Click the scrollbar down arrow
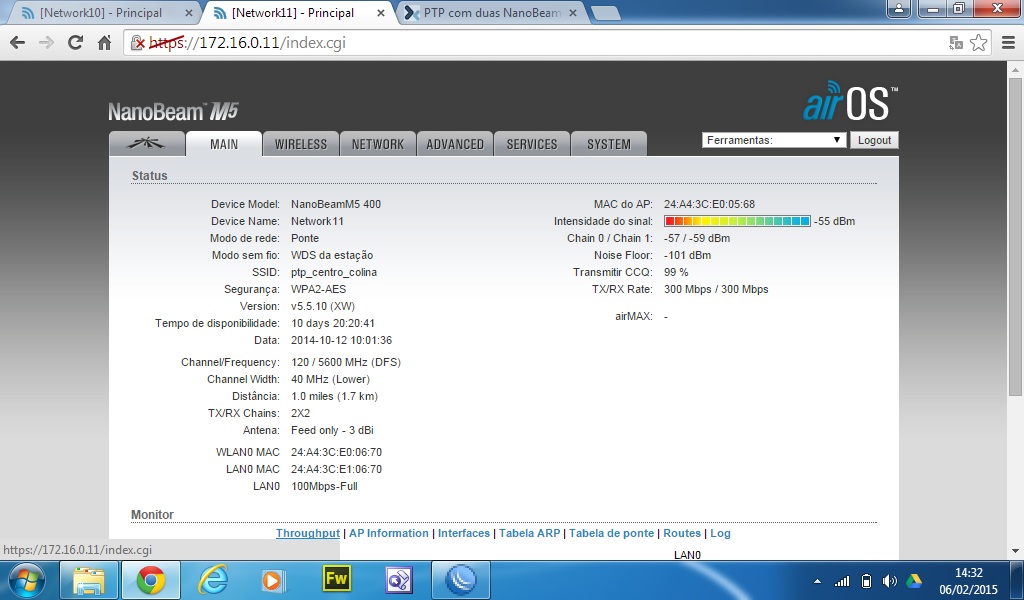Screen dimensions: 1024x600 1015,552
